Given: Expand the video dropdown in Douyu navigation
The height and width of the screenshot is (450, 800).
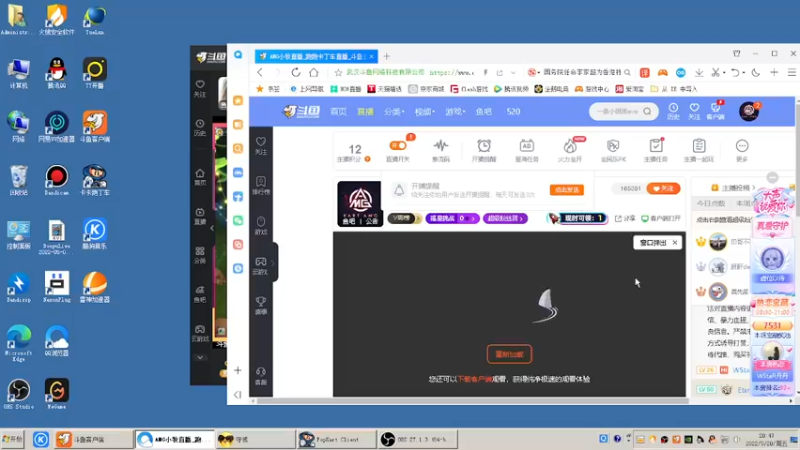Looking at the screenshot, I should pyautogui.click(x=424, y=111).
